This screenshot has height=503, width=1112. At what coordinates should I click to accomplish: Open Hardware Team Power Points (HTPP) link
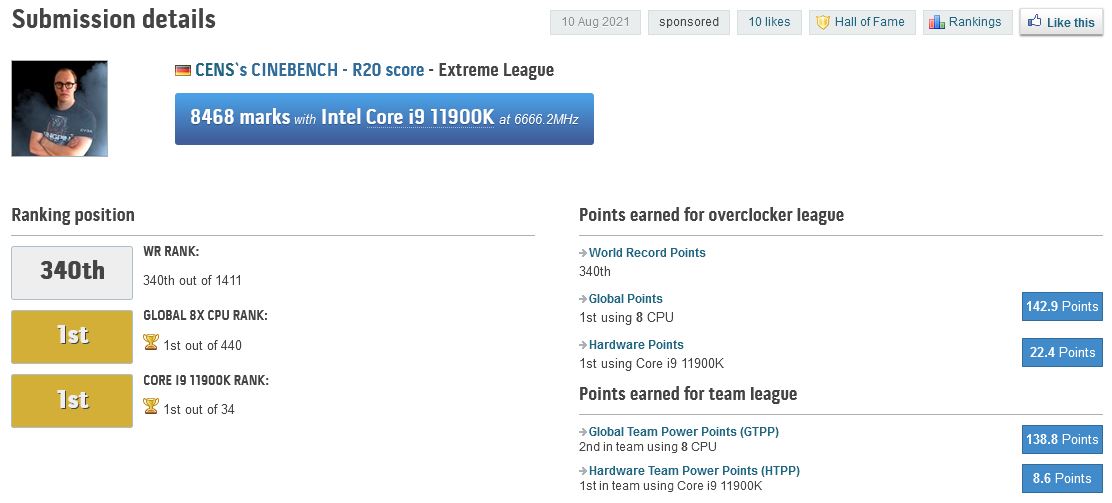(x=694, y=470)
